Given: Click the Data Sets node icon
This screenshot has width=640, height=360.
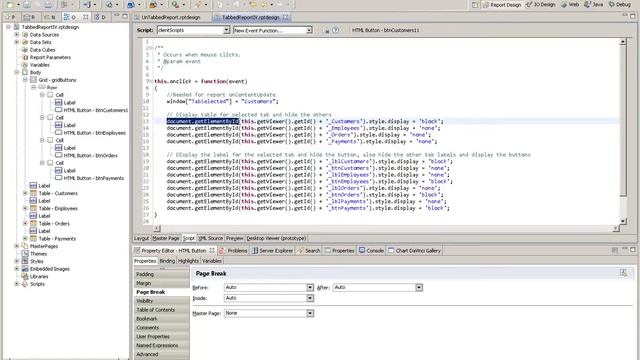Looking at the screenshot, I should pyautogui.click(x=25, y=42).
